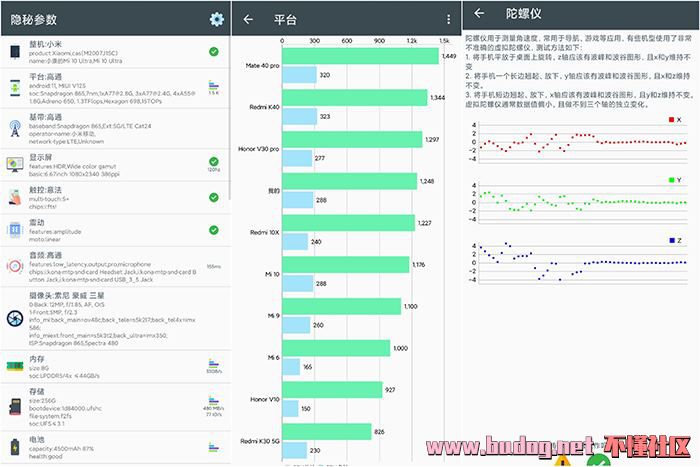Tap the Z-axis gyroscope scatter chart
This screenshot has width=700, height=467.
[579, 263]
